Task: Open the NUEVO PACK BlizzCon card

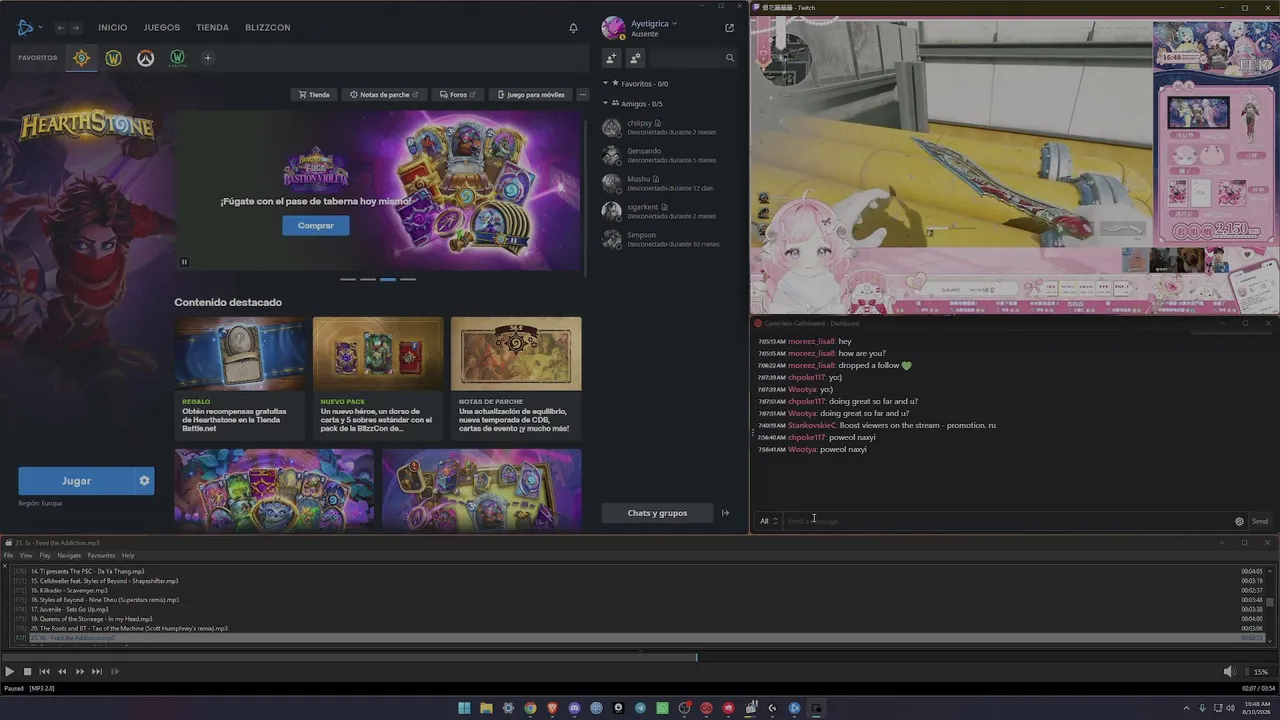Action: click(378, 378)
